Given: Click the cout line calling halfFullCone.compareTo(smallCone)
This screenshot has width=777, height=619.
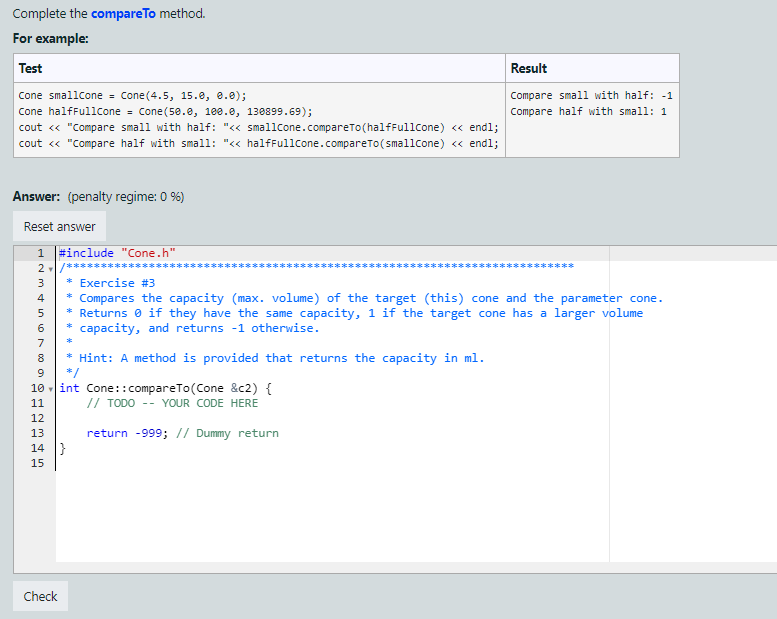Looking at the screenshot, I should [x=259, y=143].
